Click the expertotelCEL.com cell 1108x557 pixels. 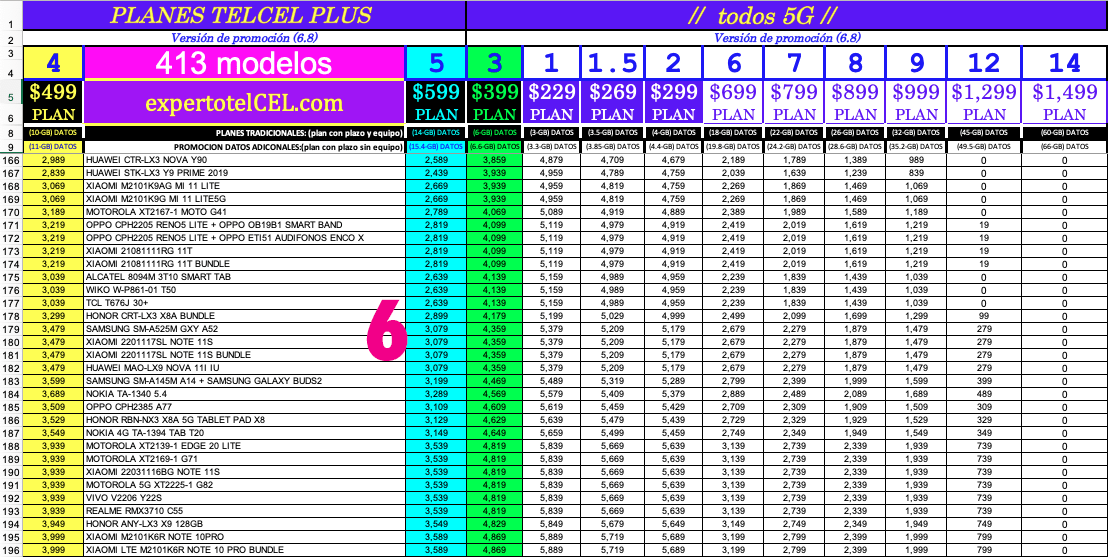click(x=244, y=103)
